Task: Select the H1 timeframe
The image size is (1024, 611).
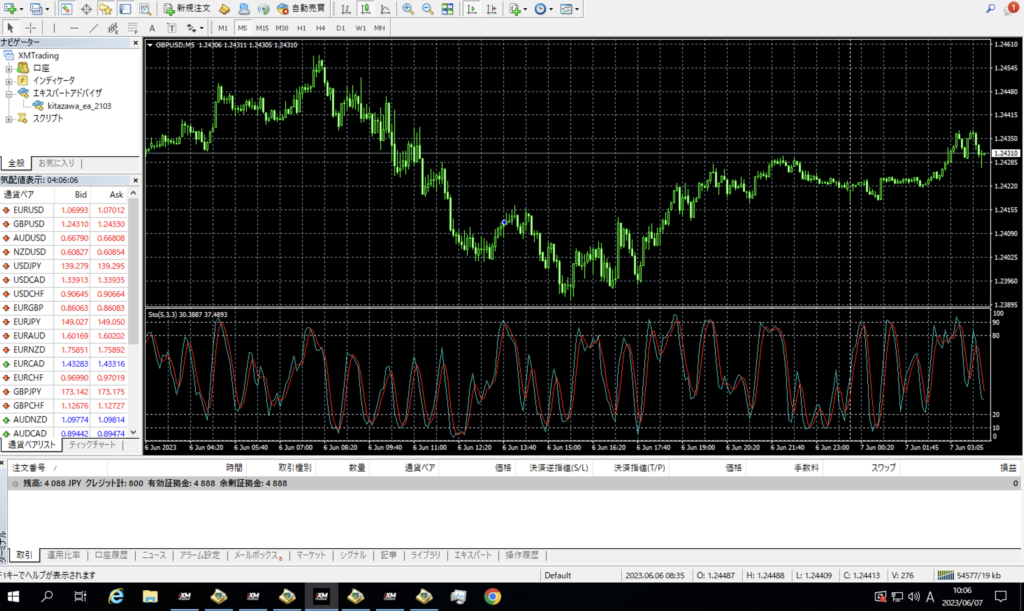Action: [302, 28]
